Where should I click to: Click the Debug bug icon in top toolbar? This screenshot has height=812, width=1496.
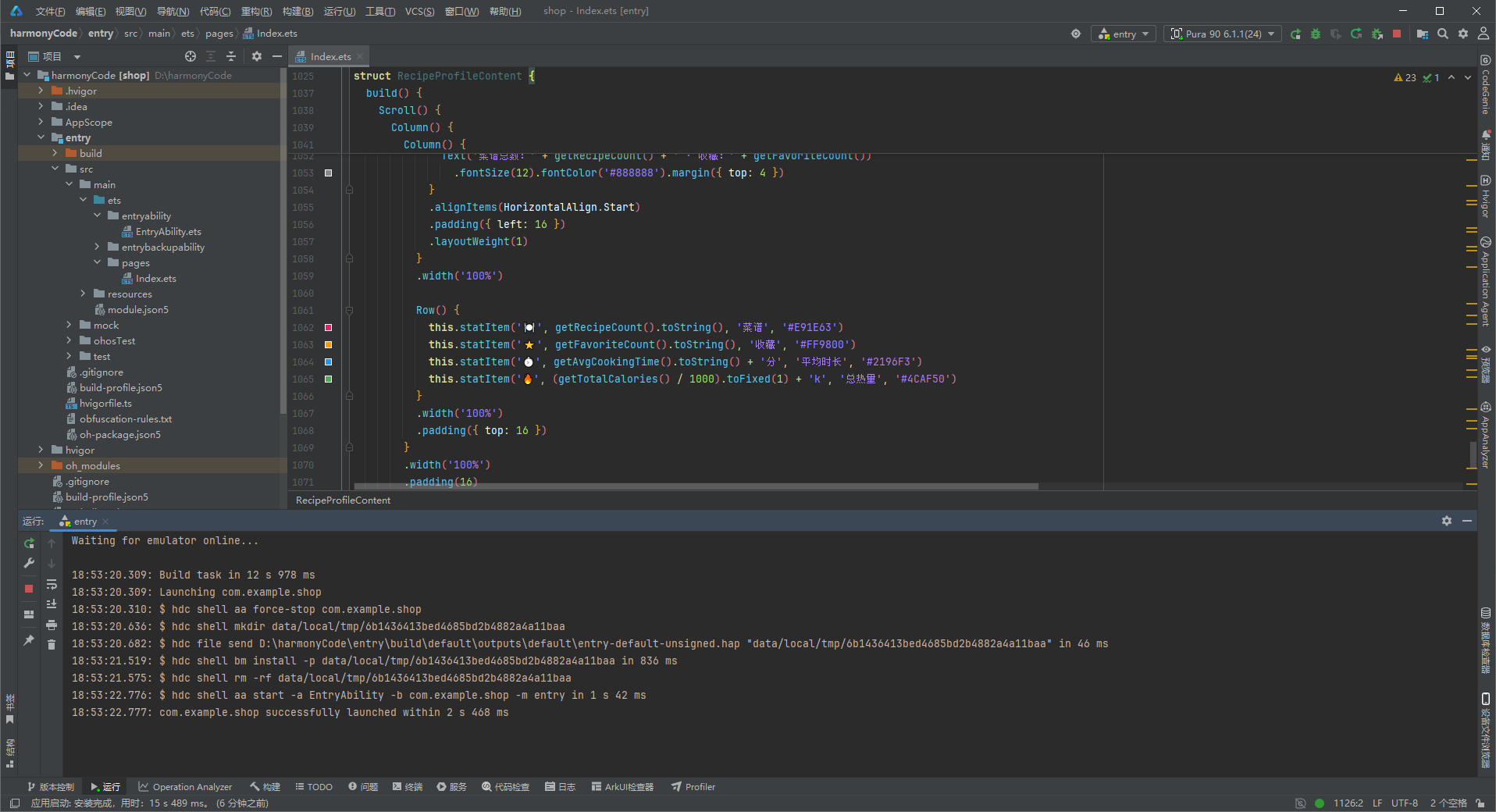pos(1316,34)
